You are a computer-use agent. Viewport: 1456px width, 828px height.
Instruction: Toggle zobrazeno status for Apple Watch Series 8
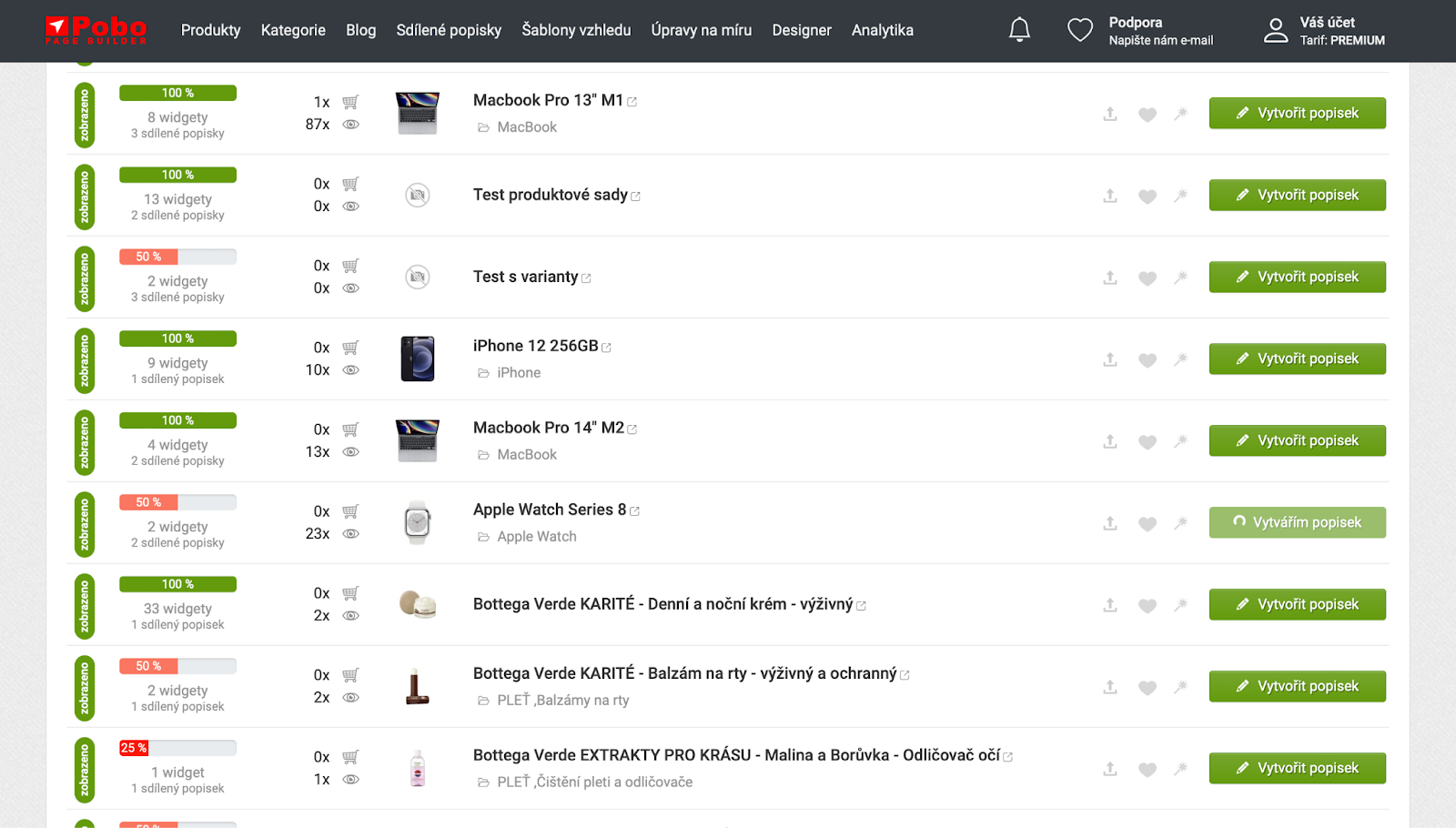click(x=85, y=525)
